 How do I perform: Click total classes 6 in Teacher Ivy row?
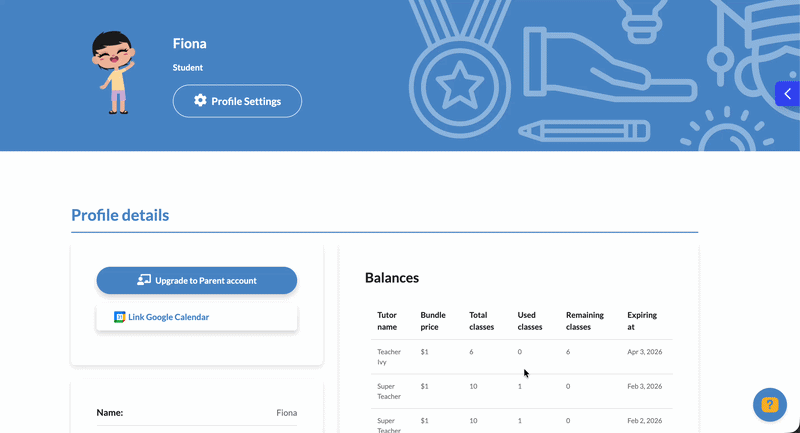point(471,352)
